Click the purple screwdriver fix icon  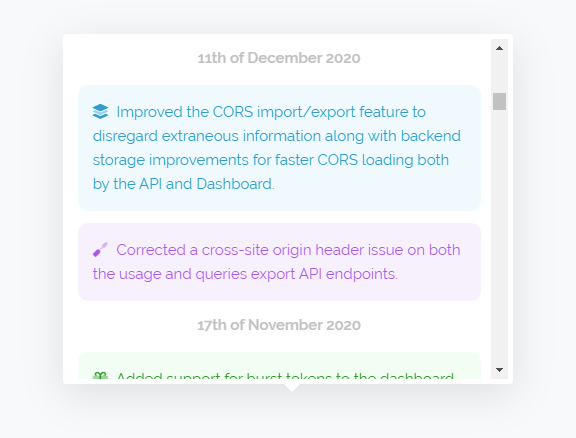click(100, 249)
